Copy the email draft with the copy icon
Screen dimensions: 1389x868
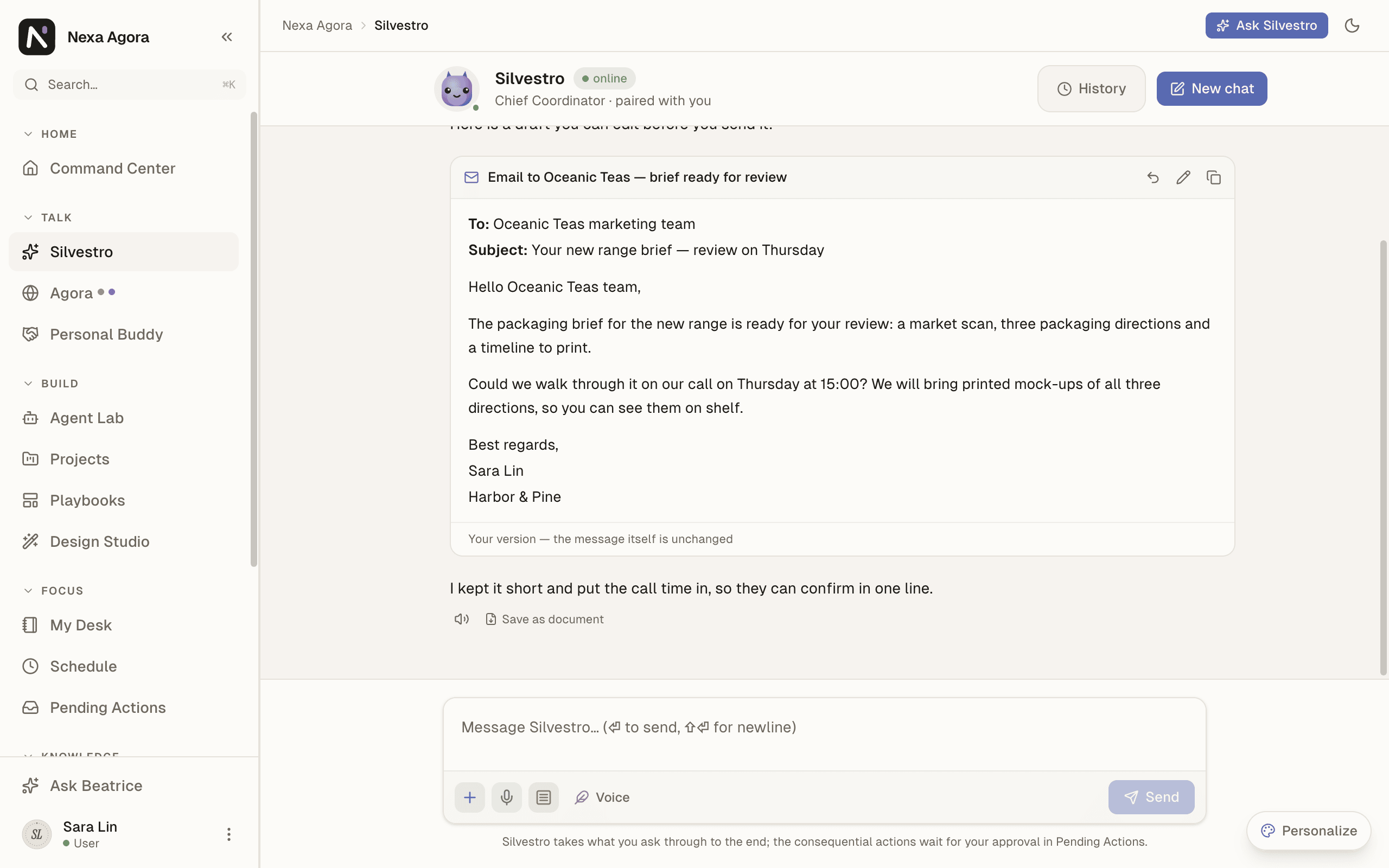[1213, 177]
